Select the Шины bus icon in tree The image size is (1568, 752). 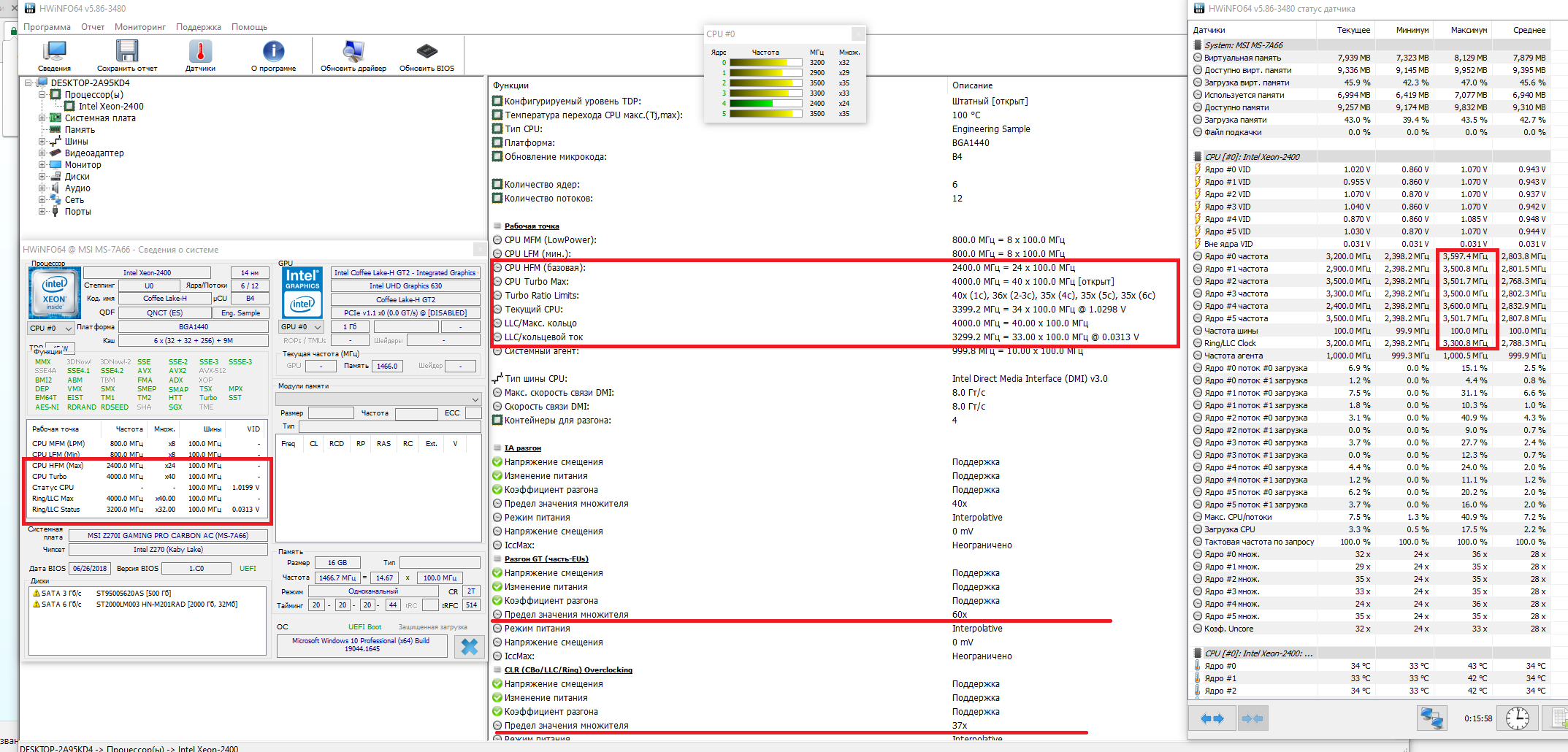click(56, 141)
